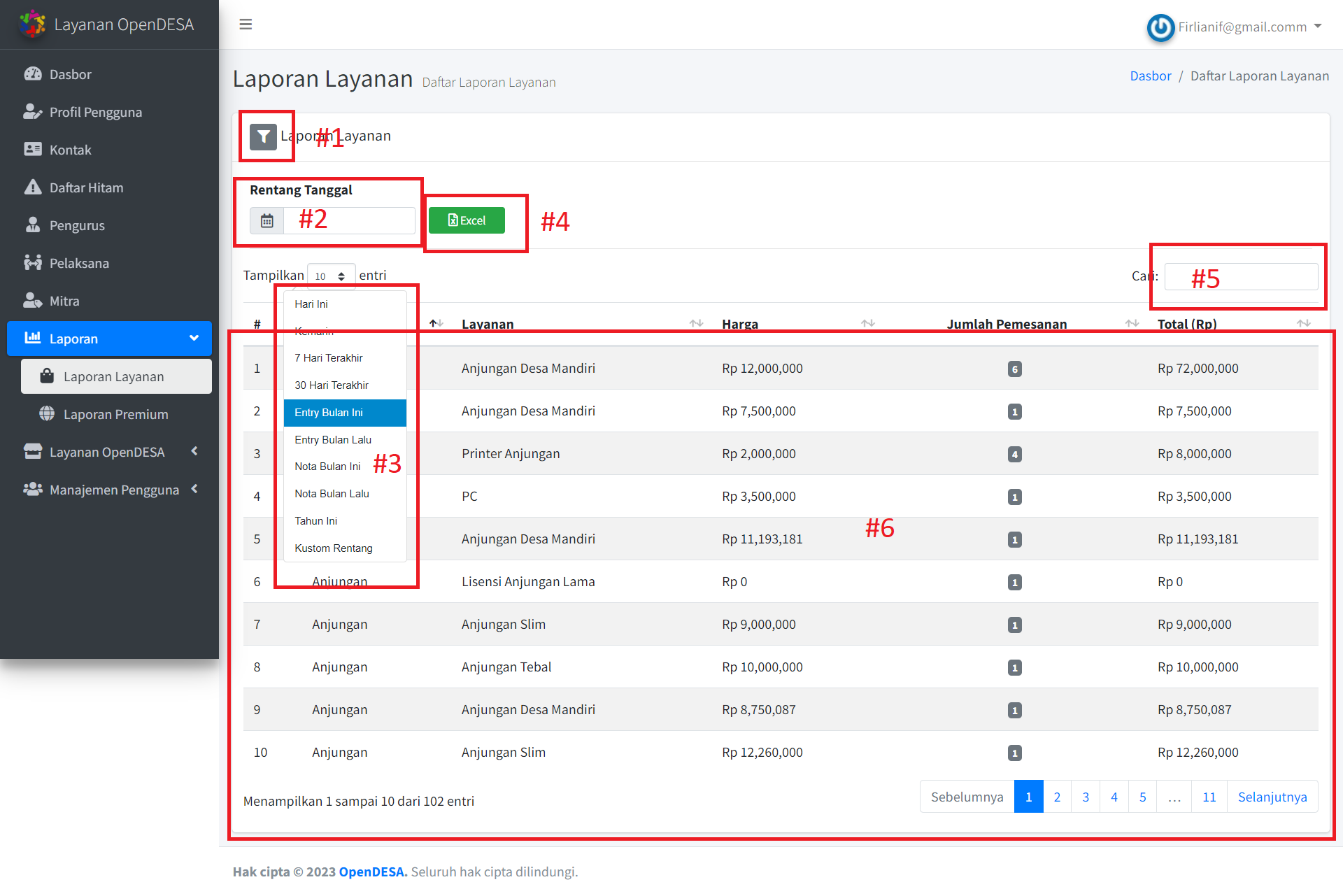Select 30 Hari Terakhir range option
This screenshot has width=1343, height=896.
345,385
